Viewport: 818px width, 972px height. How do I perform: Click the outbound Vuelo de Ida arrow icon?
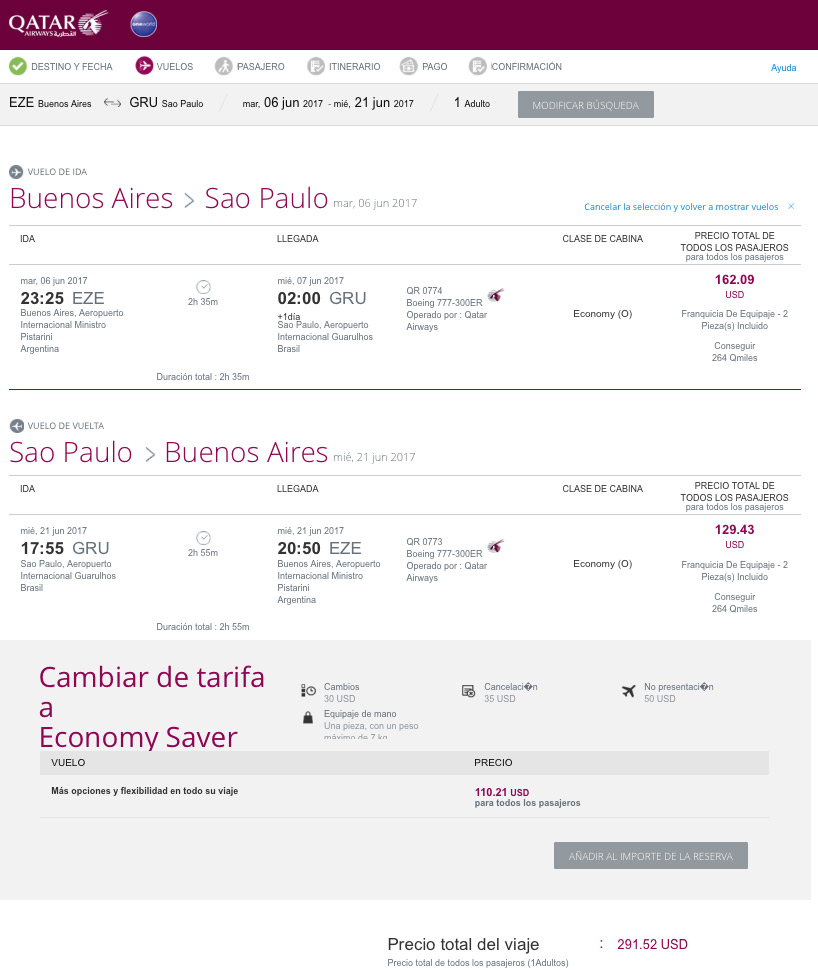[16, 172]
